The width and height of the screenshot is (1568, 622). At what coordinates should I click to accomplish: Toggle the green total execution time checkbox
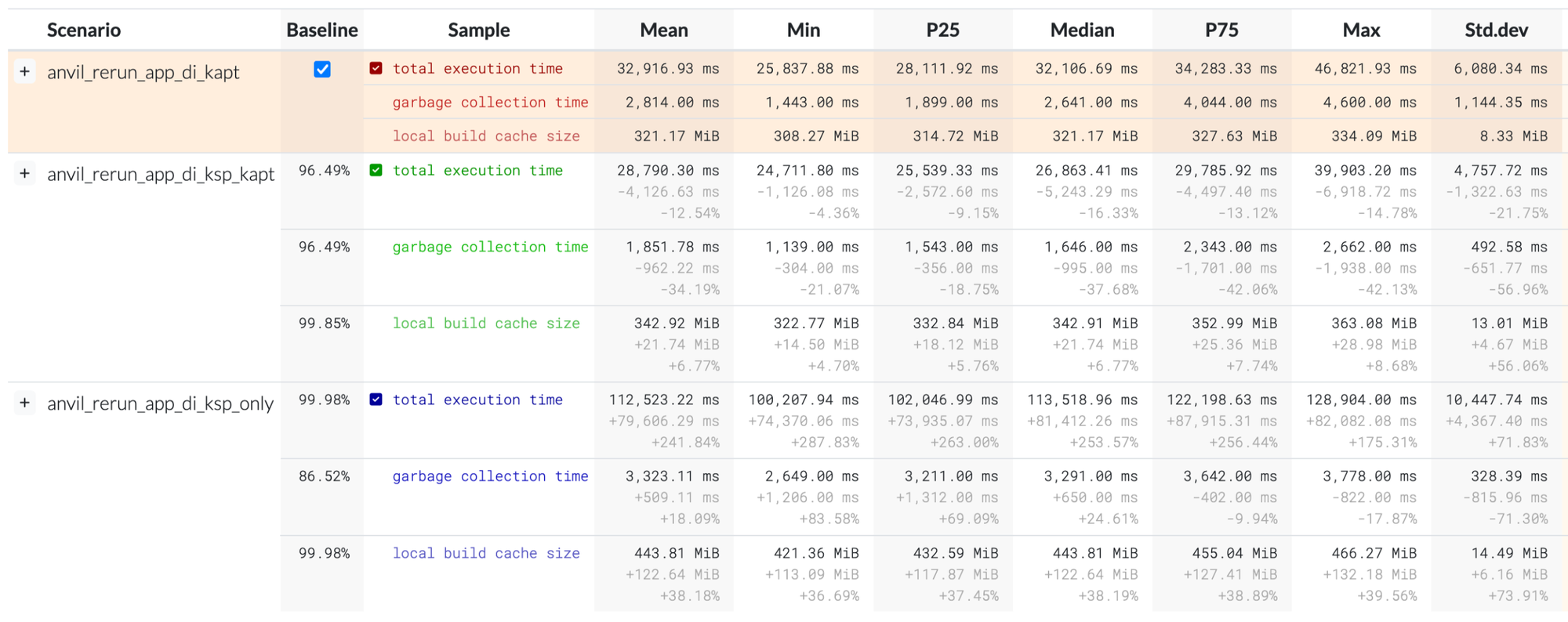click(376, 170)
